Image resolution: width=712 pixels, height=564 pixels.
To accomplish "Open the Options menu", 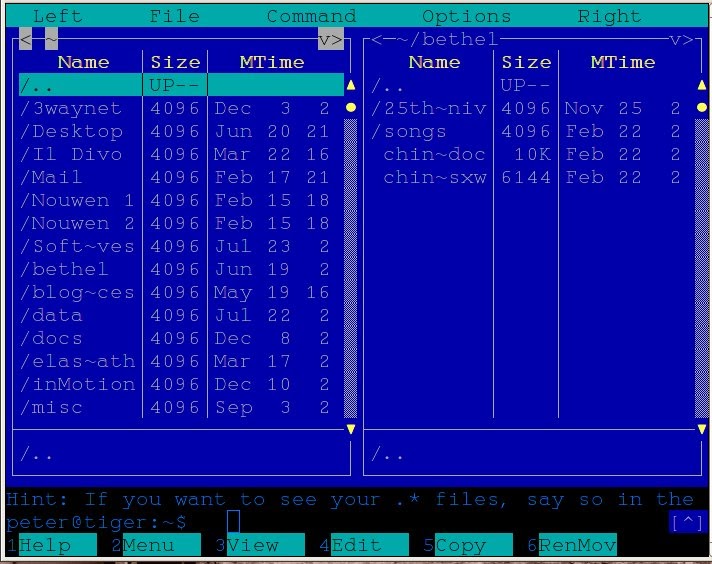I will point(466,16).
